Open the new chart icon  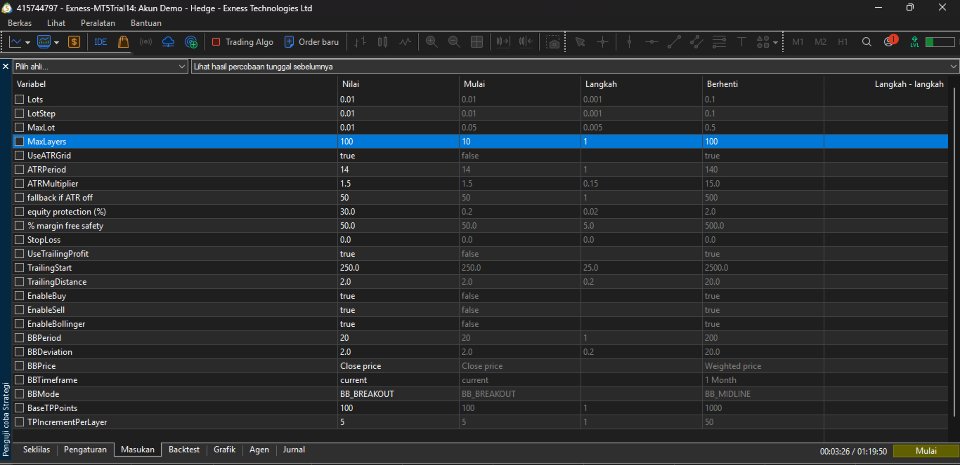pyautogui.click(x=15, y=42)
